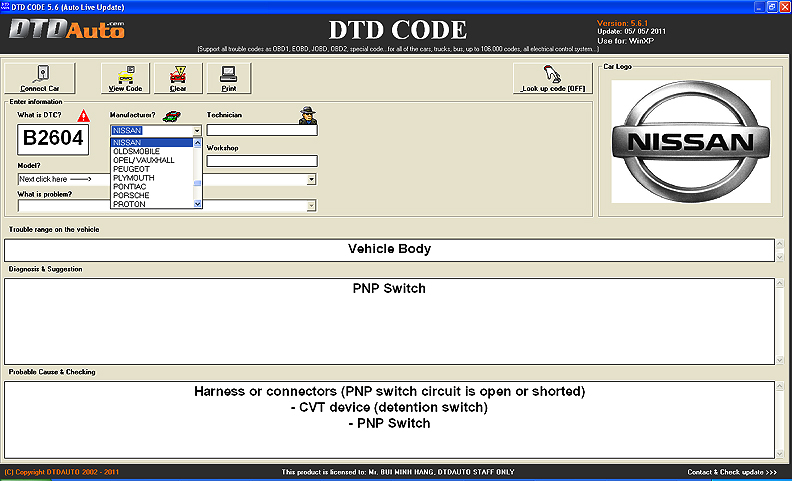This screenshot has width=792, height=481.
Task: Click the red warning triangle icon
Action: point(83,116)
